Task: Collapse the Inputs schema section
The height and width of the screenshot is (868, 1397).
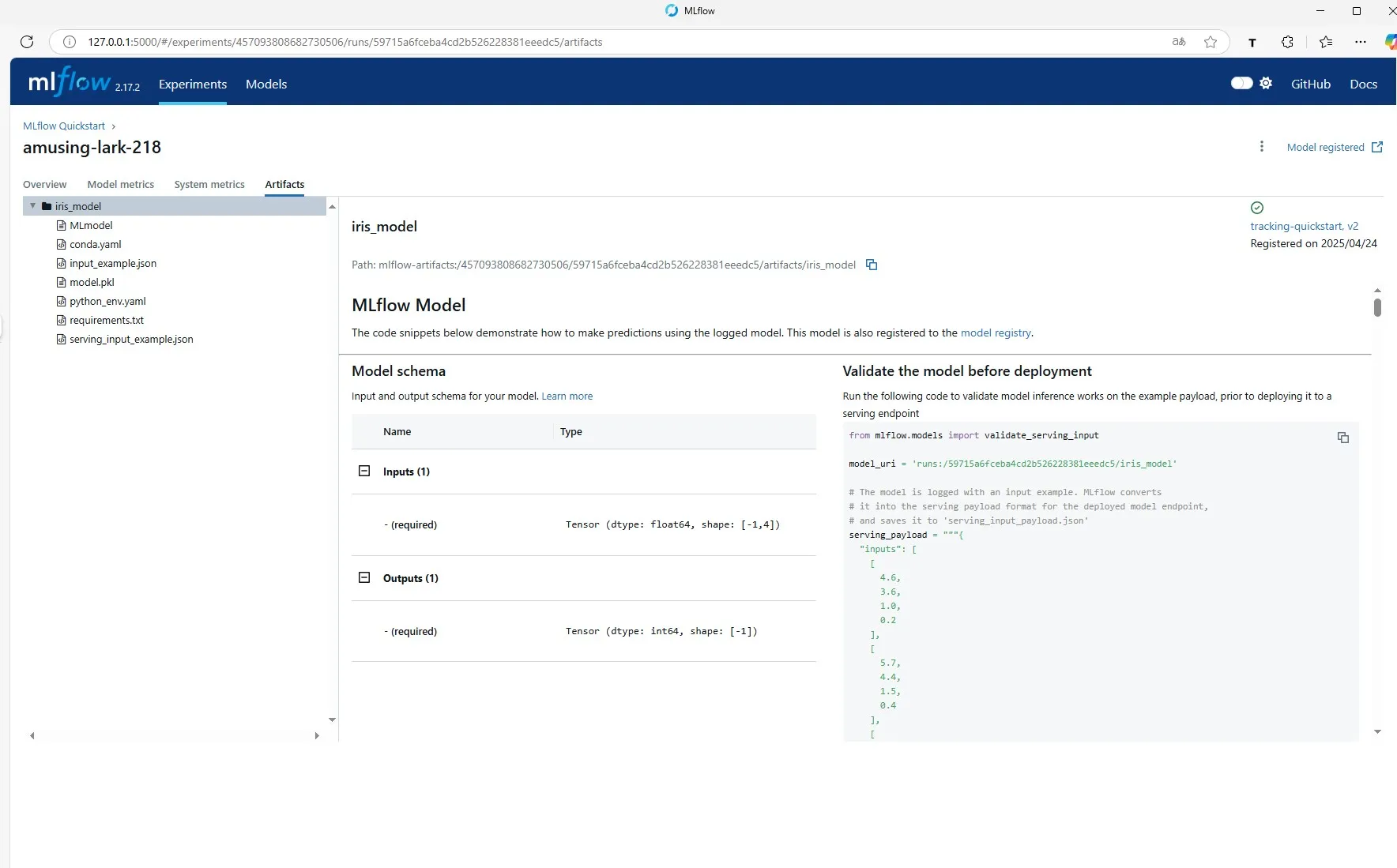Action: coord(364,471)
